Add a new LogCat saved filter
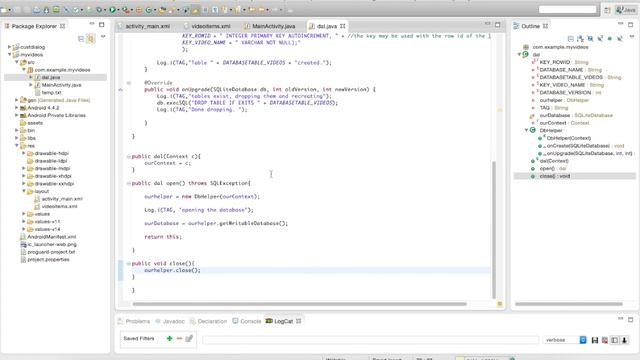Viewport: 640px width, 360px height. (x=169, y=338)
